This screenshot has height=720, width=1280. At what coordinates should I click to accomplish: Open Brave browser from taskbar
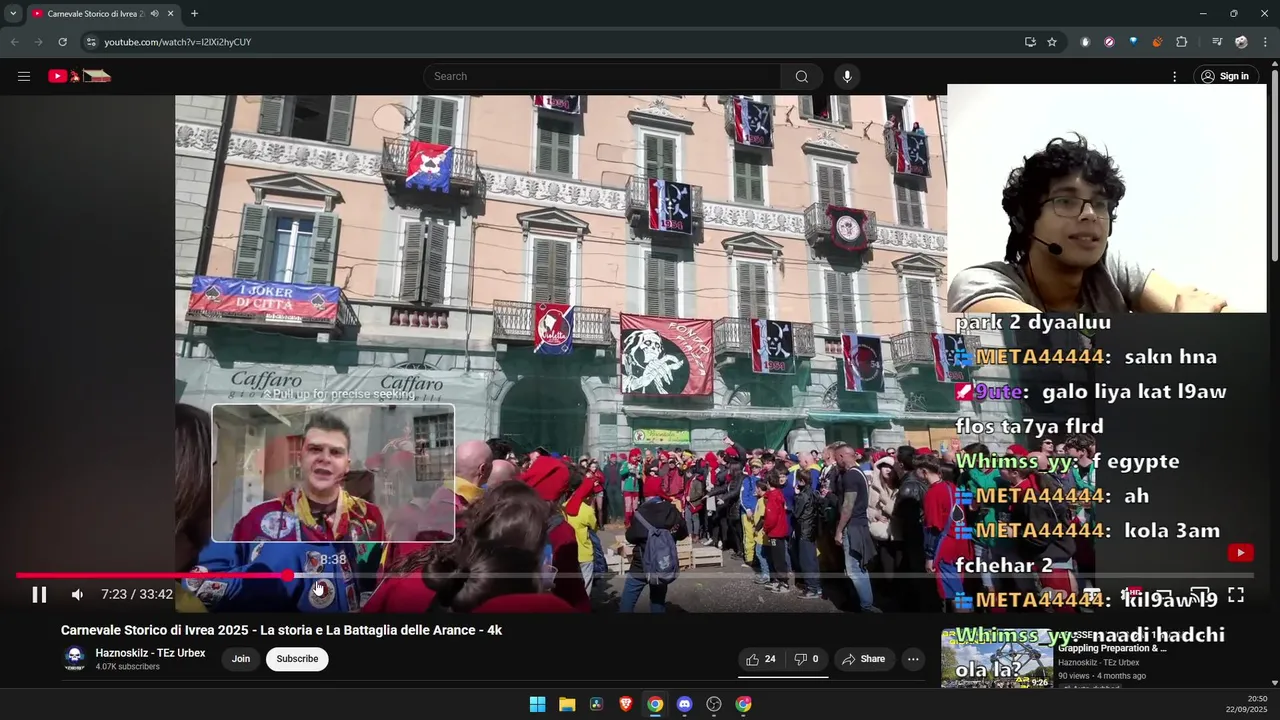[626, 704]
